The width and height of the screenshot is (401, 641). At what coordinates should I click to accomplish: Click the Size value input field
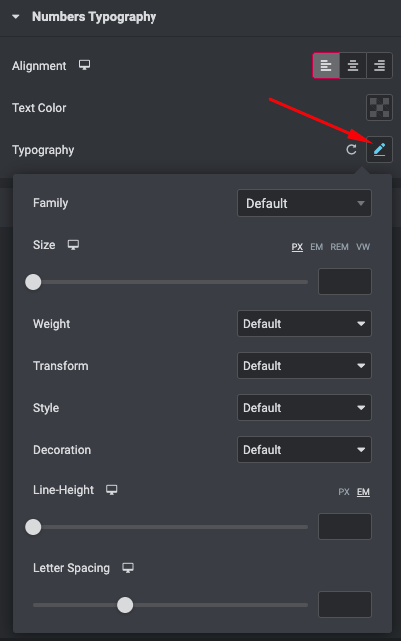pos(345,282)
